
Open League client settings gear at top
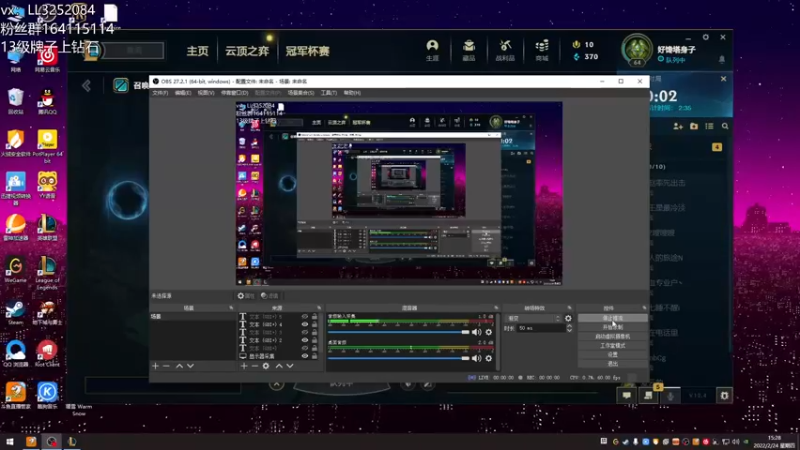[706, 37]
